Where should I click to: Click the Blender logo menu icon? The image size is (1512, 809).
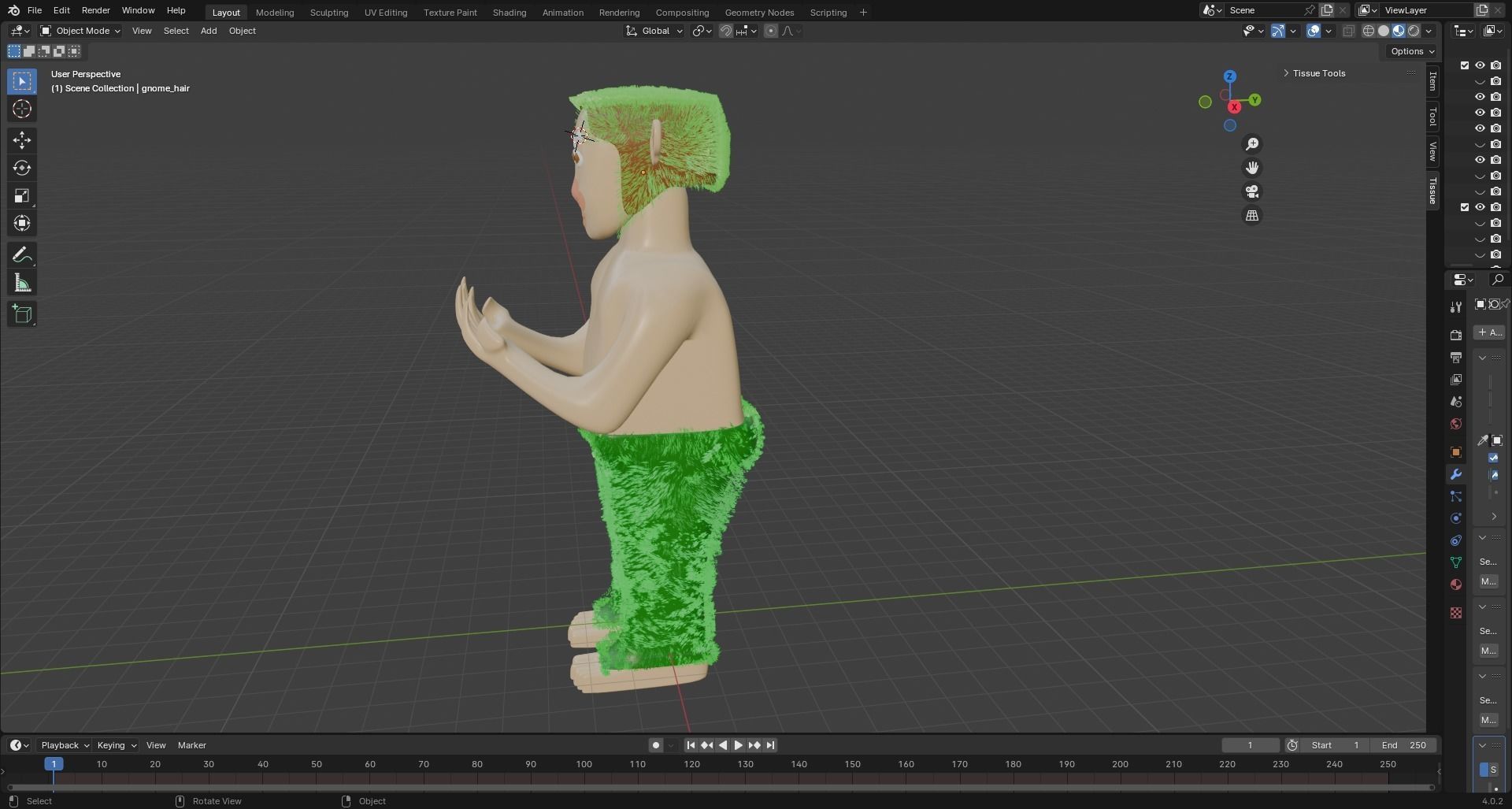(13, 11)
